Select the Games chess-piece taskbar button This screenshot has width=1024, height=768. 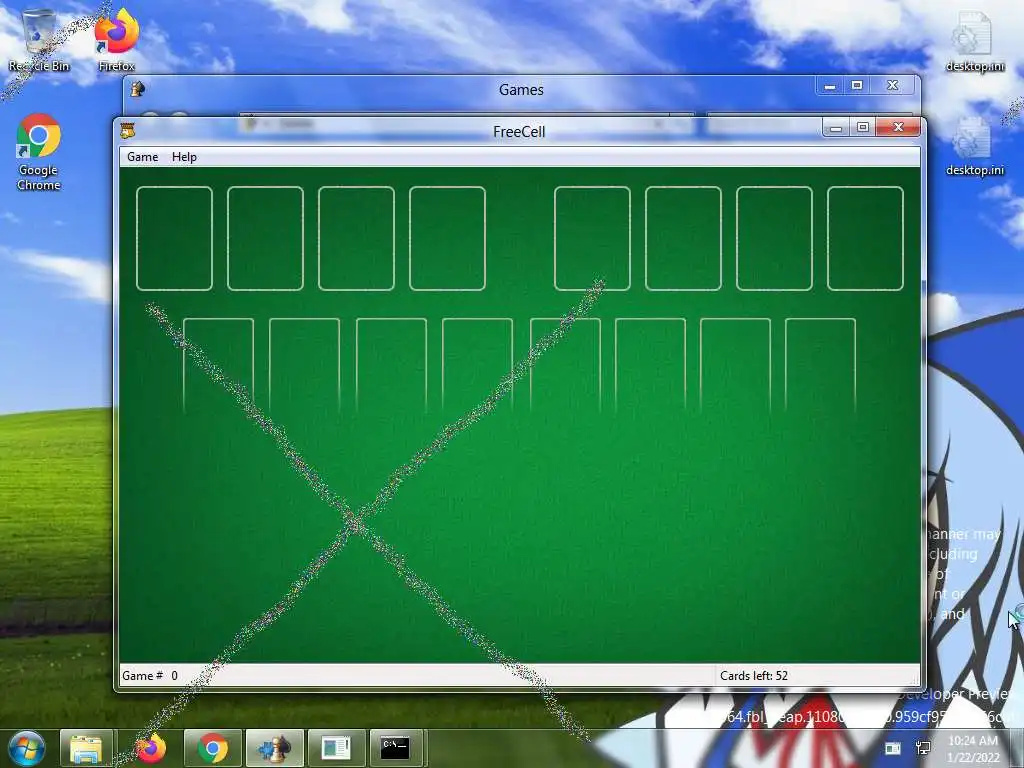pyautogui.click(x=274, y=748)
